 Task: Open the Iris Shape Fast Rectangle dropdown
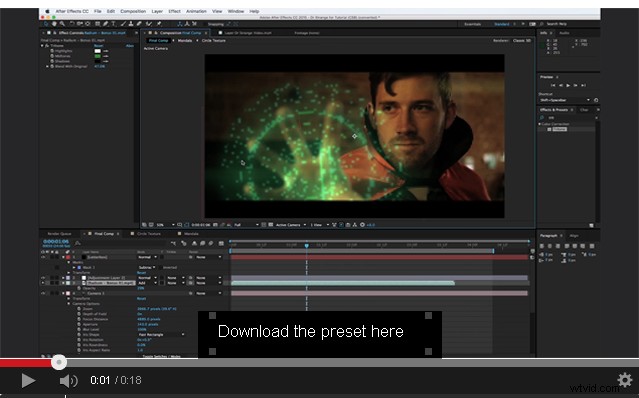click(x=161, y=334)
